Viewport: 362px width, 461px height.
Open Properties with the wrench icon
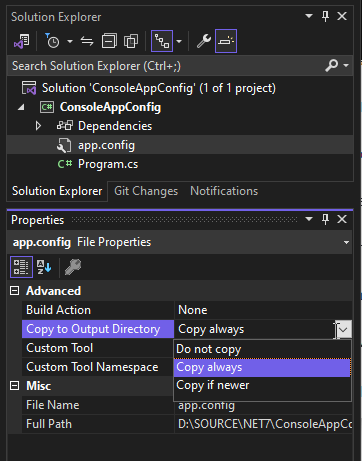203,41
